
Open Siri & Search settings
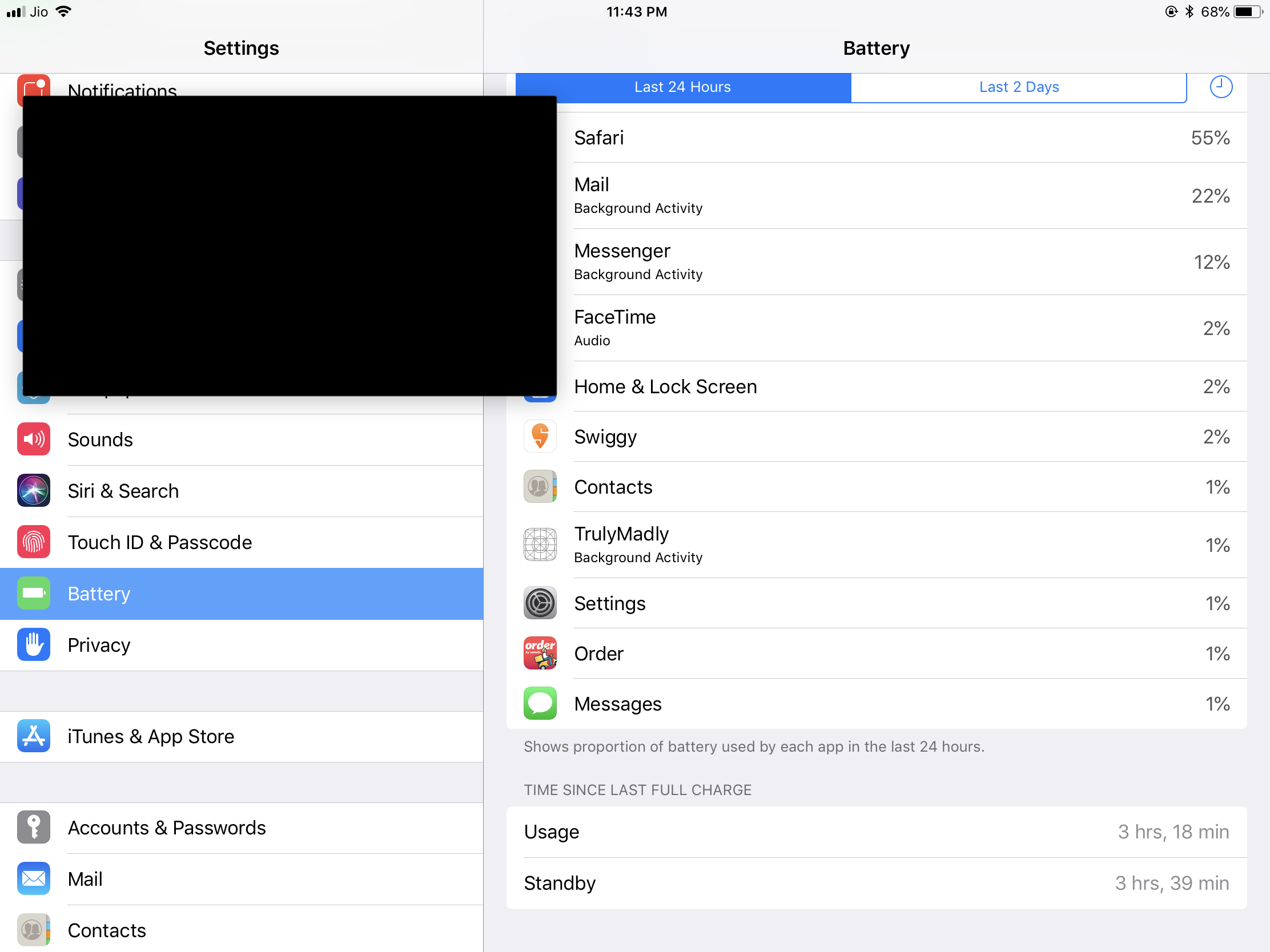241,491
